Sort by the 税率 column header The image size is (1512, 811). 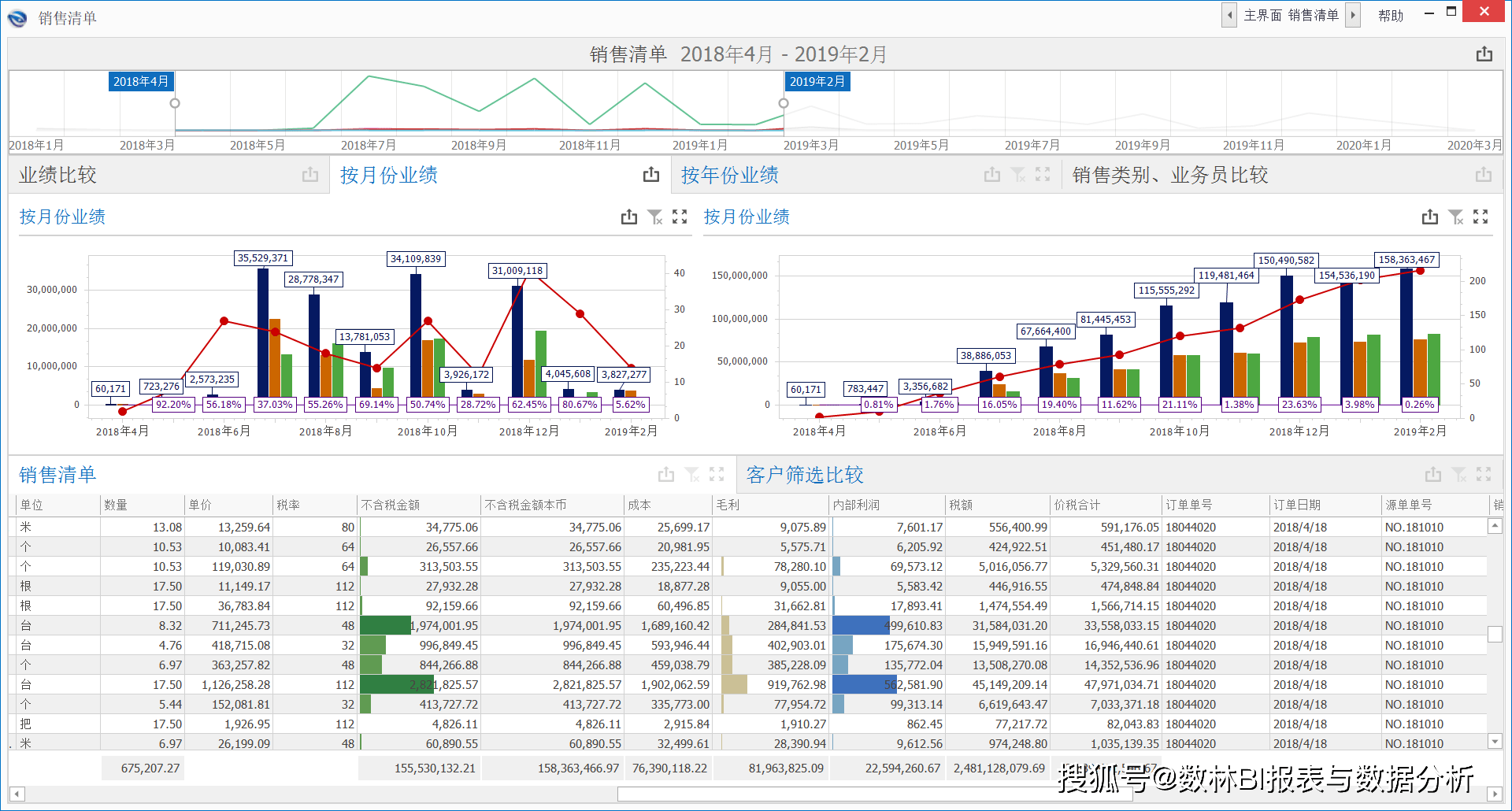pos(315,505)
